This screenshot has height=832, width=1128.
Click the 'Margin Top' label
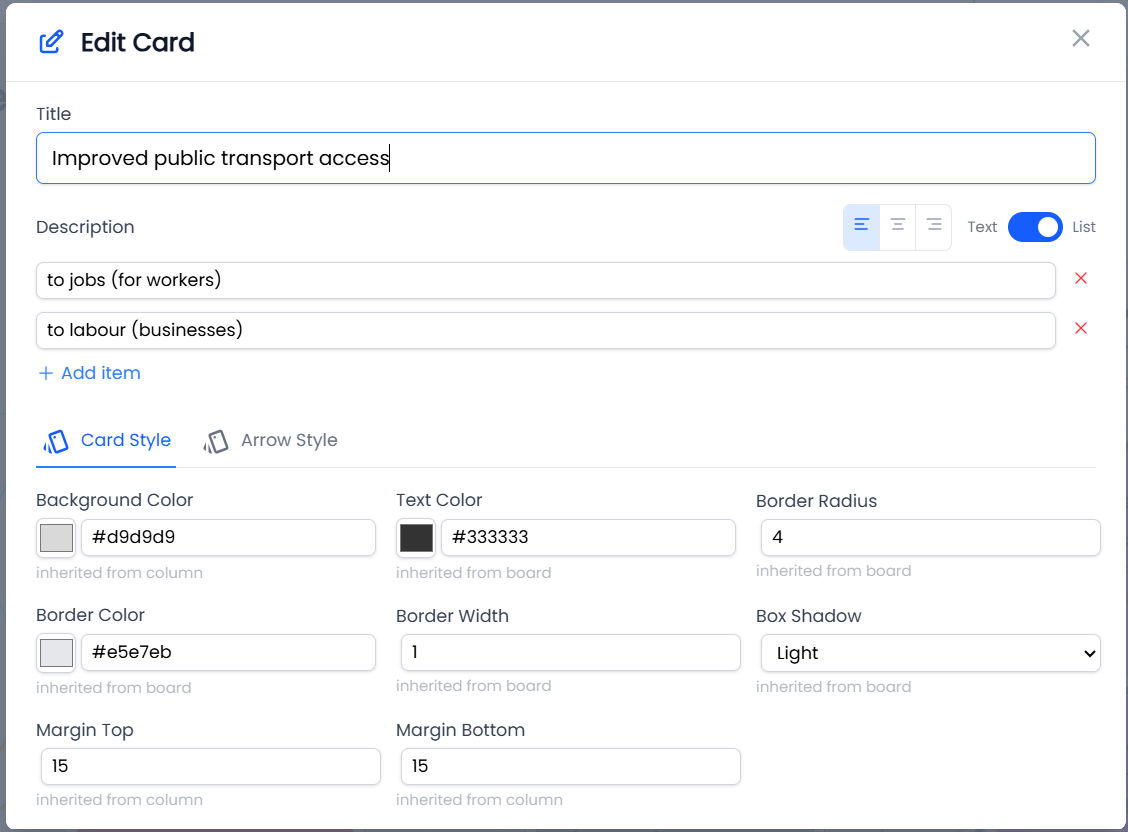(x=85, y=731)
